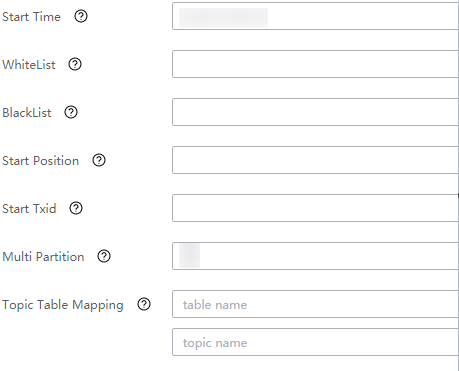Focus the Start Time input box
The height and width of the screenshot is (371, 459).
coord(315,16)
